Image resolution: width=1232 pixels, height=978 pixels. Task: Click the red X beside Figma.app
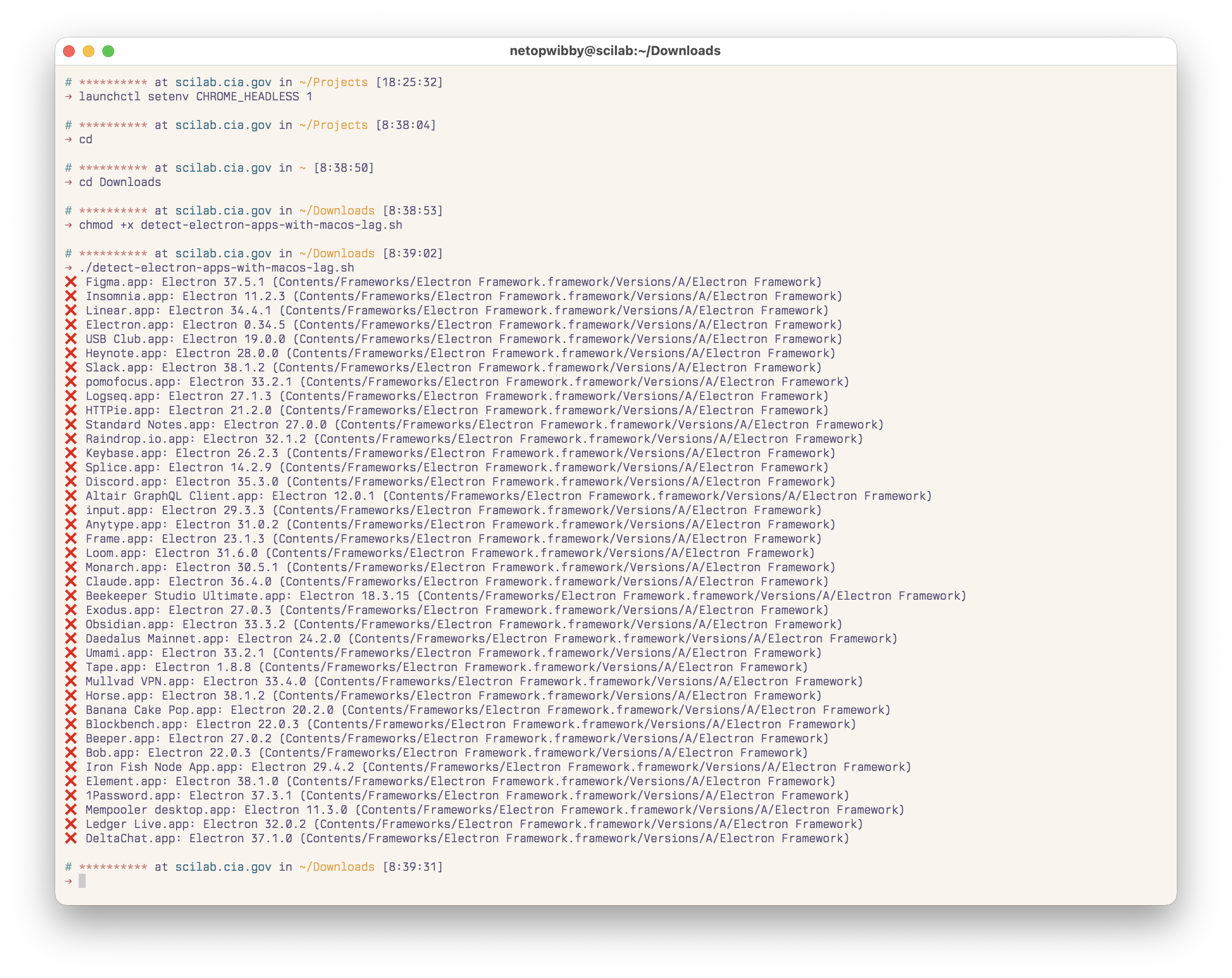click(71, 281)
